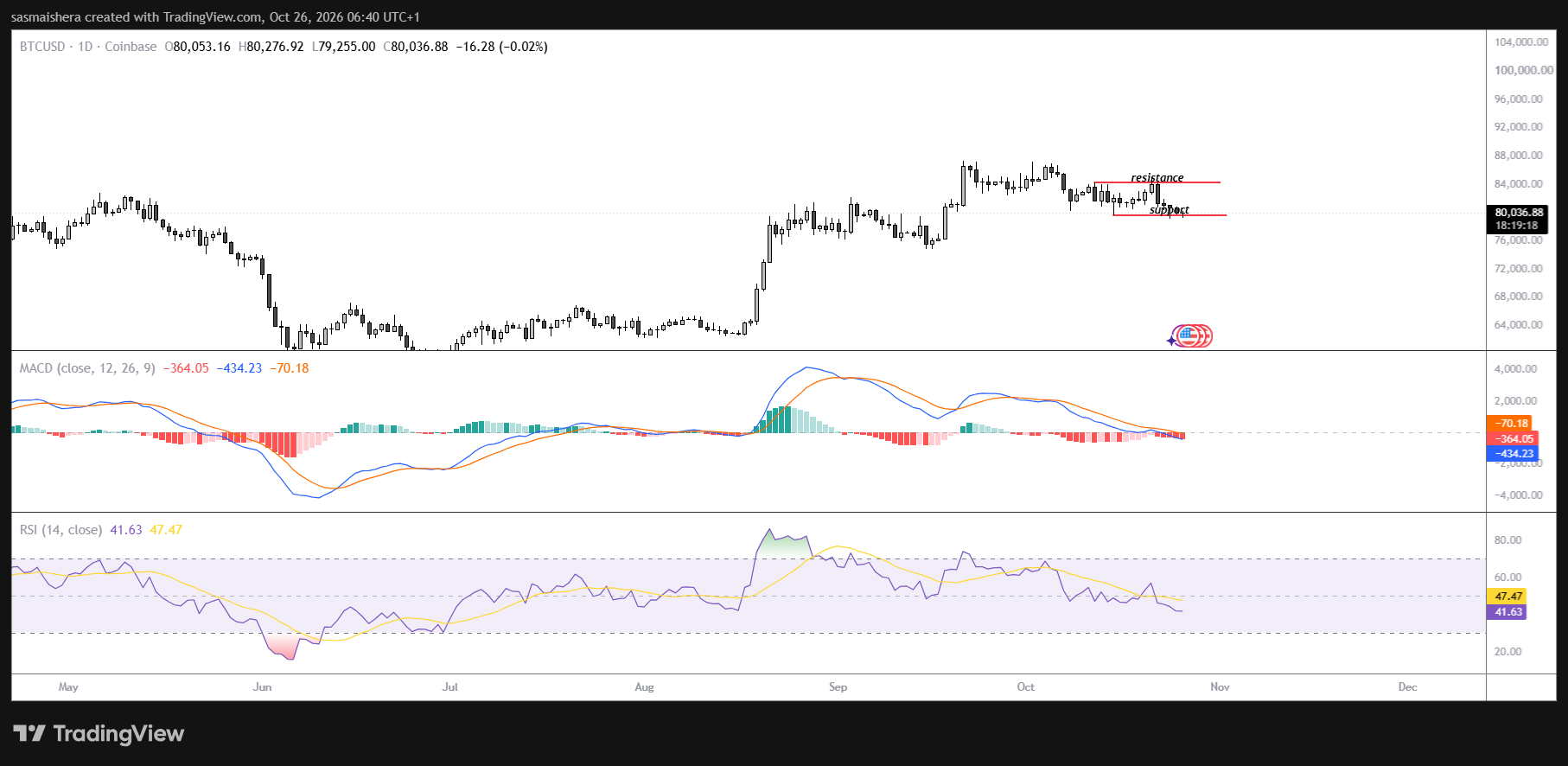Click the blue −434.23 tag on the MACD scale

point(1513,454)
